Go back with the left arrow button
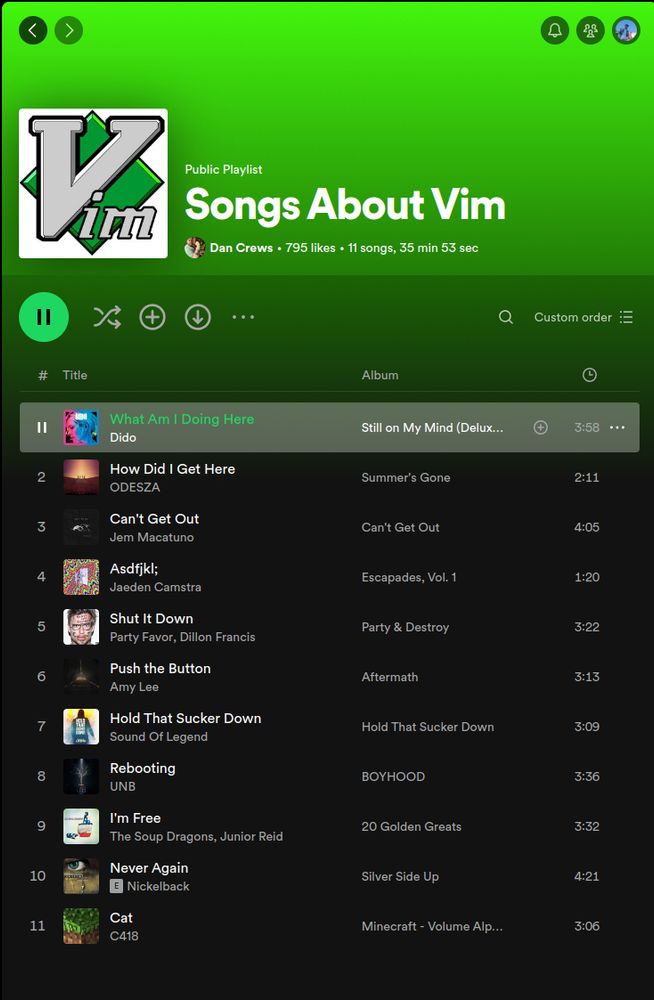654x1000 pixels. point(33,30)
